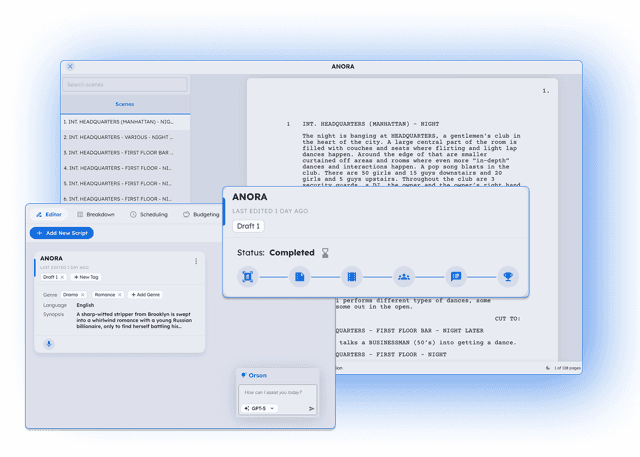Switch to the Breakdown tab
Screen dimensions: 640x457
96,214
